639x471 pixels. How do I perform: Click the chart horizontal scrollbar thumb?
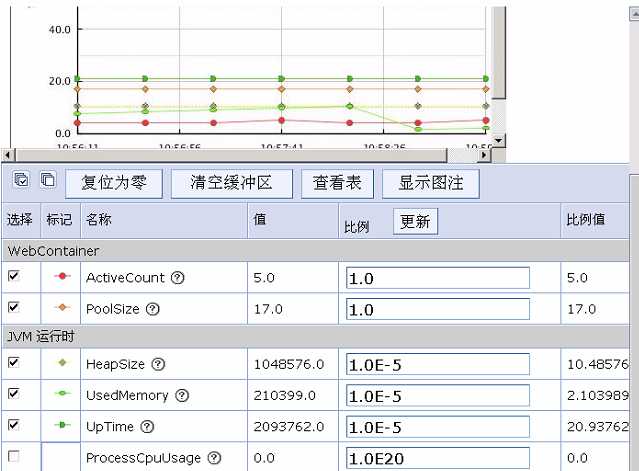(x=231, y=155)
